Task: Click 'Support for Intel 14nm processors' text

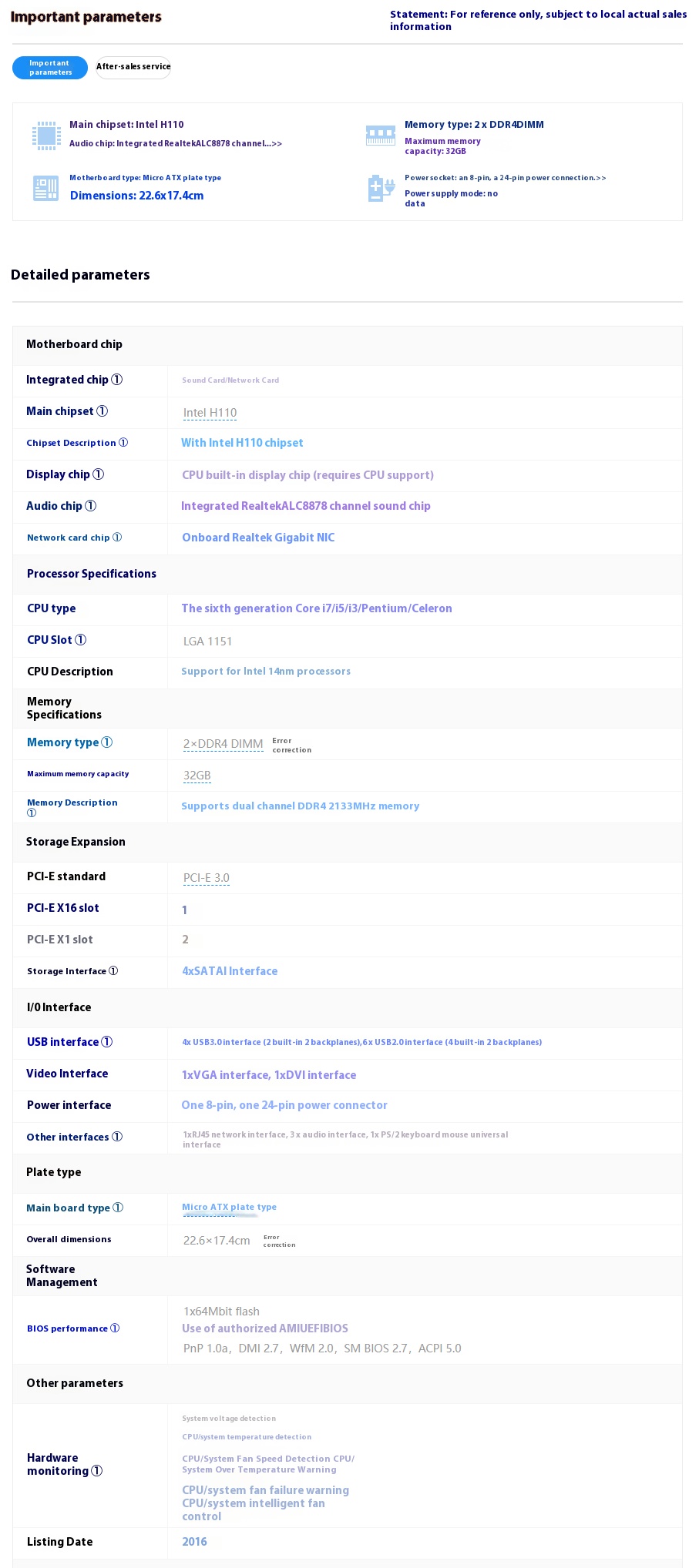Action: coord(266,672)
